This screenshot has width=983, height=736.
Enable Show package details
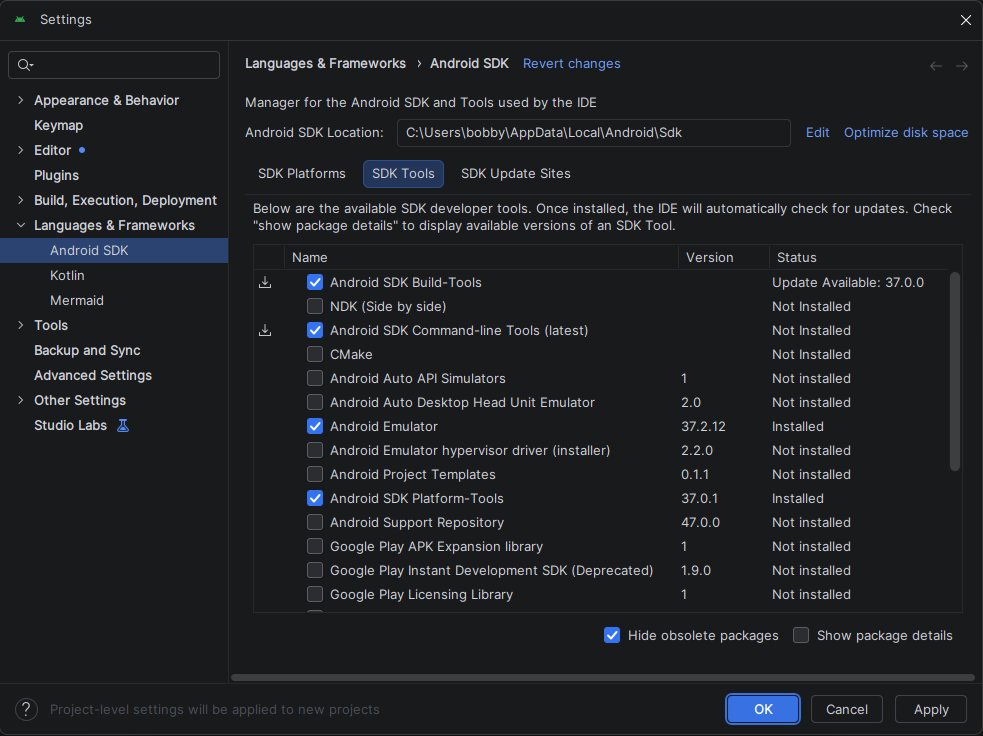(x=801, y=635)
